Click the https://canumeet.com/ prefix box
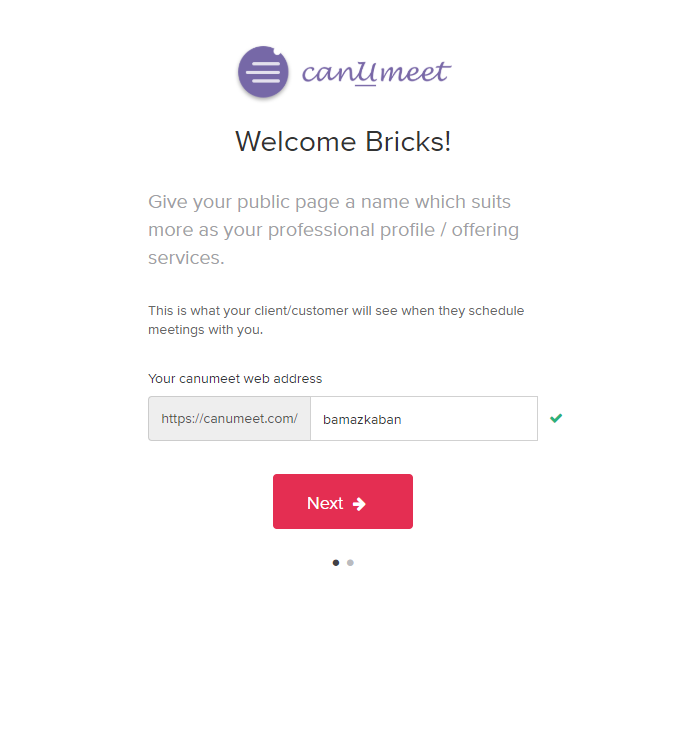Screen dimensions: 673x733 tap(229, 418)
